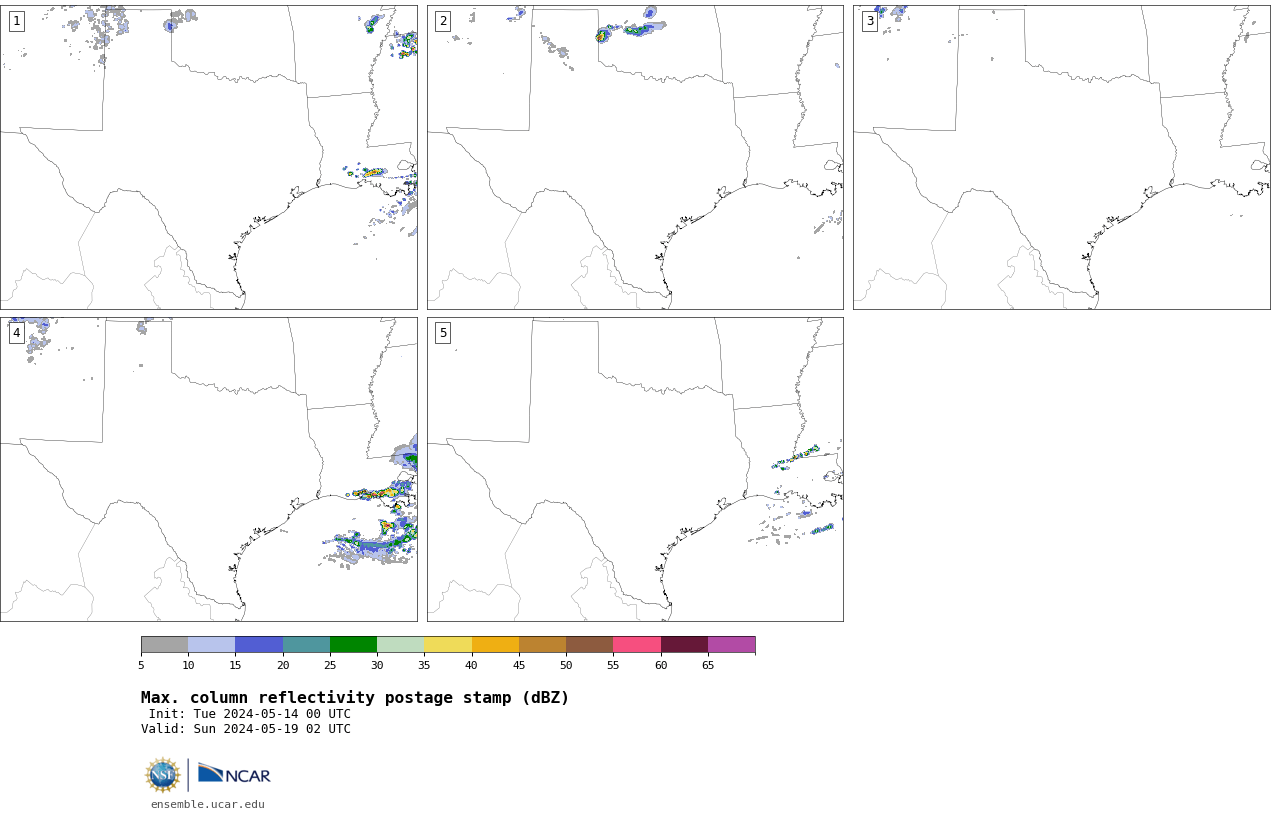Open ensemble member 2 reflectivity map
Image resolution: width=1280 pixels, height=815 pixels.
pos(635,157)
